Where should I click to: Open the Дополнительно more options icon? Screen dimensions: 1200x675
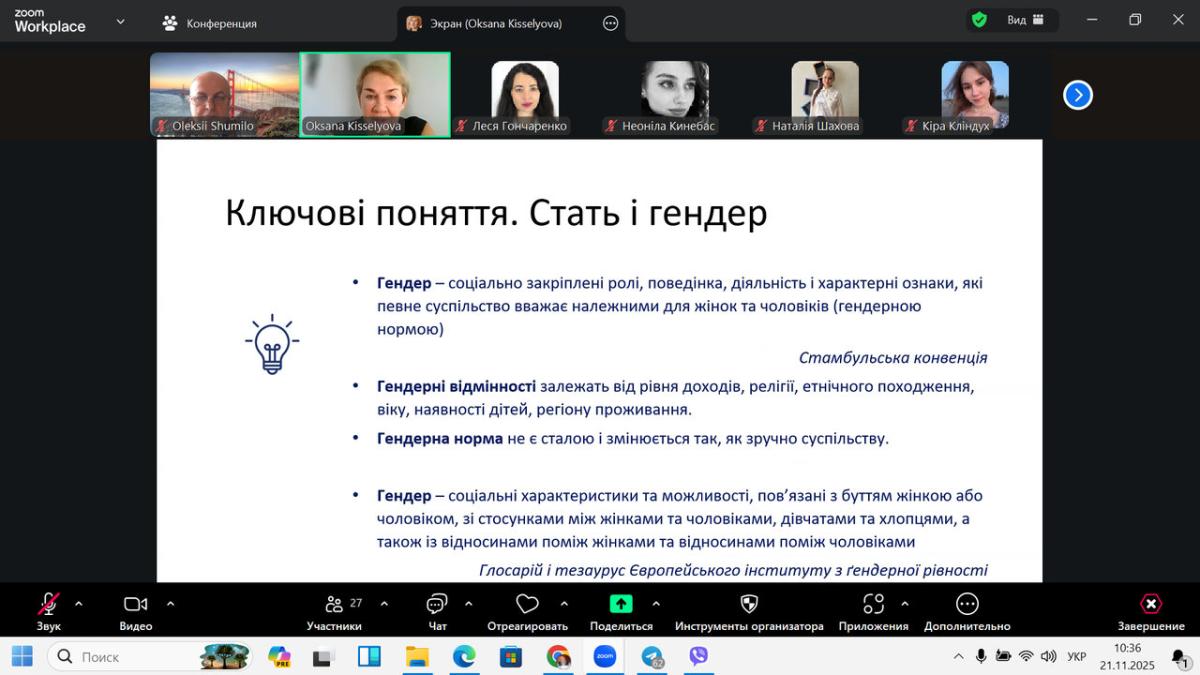coord(967,605)
